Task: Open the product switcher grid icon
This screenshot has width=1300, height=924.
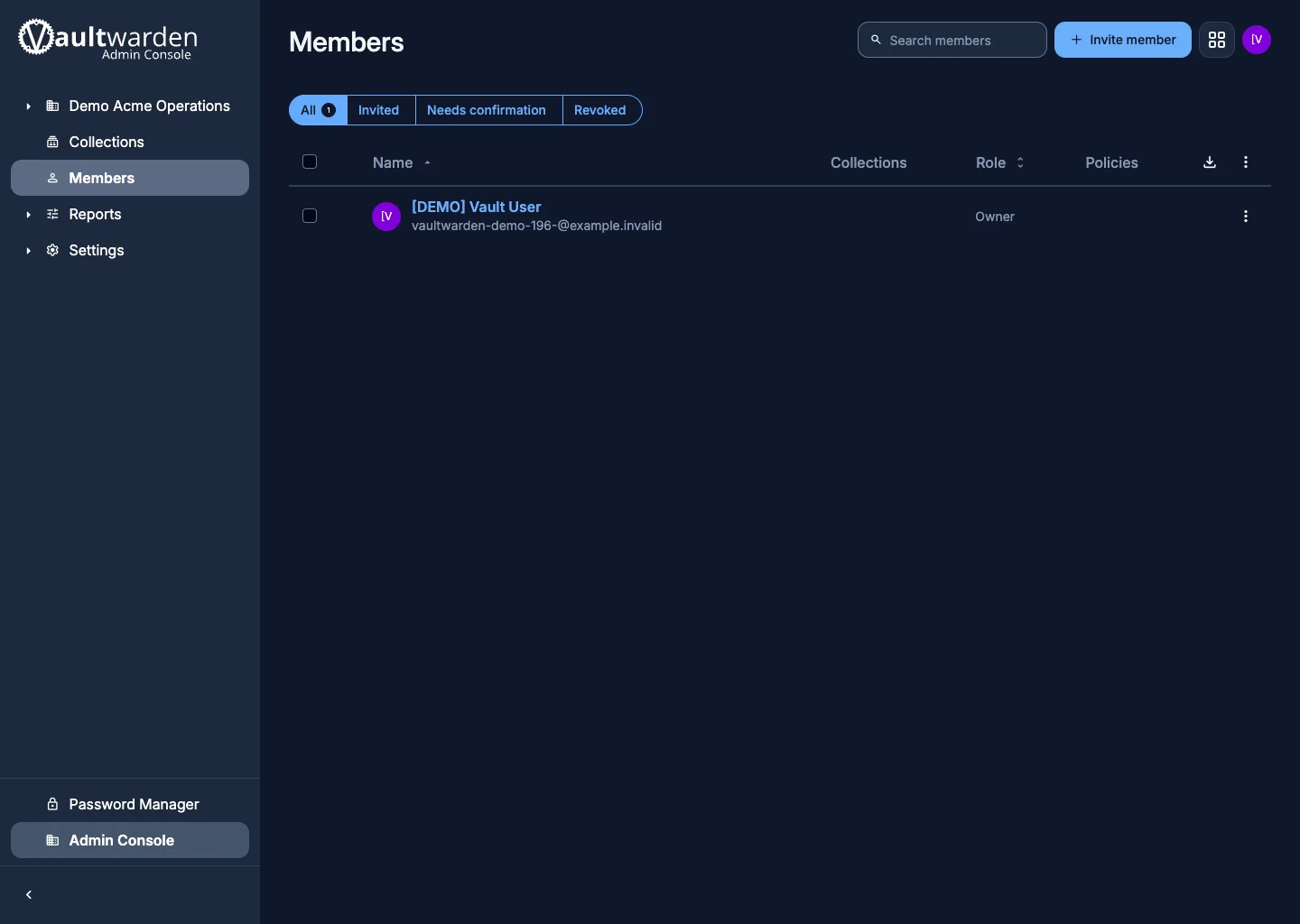Action: click(x=1217, y=40)
